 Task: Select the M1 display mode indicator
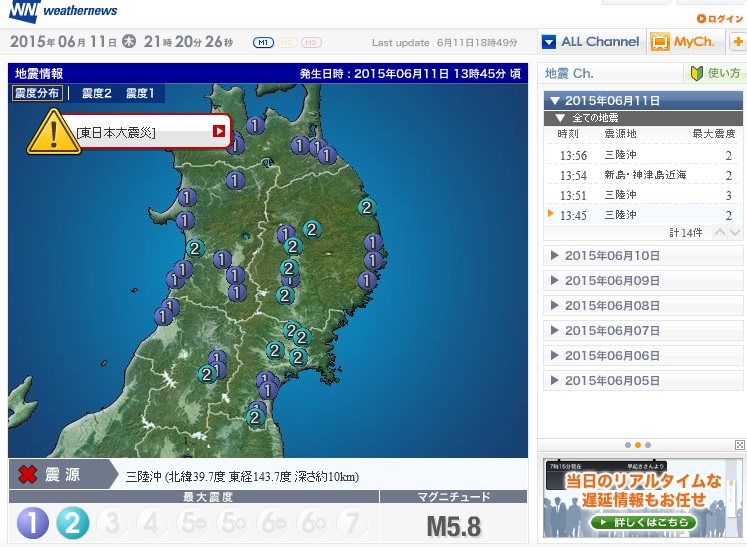pos(264,42)
